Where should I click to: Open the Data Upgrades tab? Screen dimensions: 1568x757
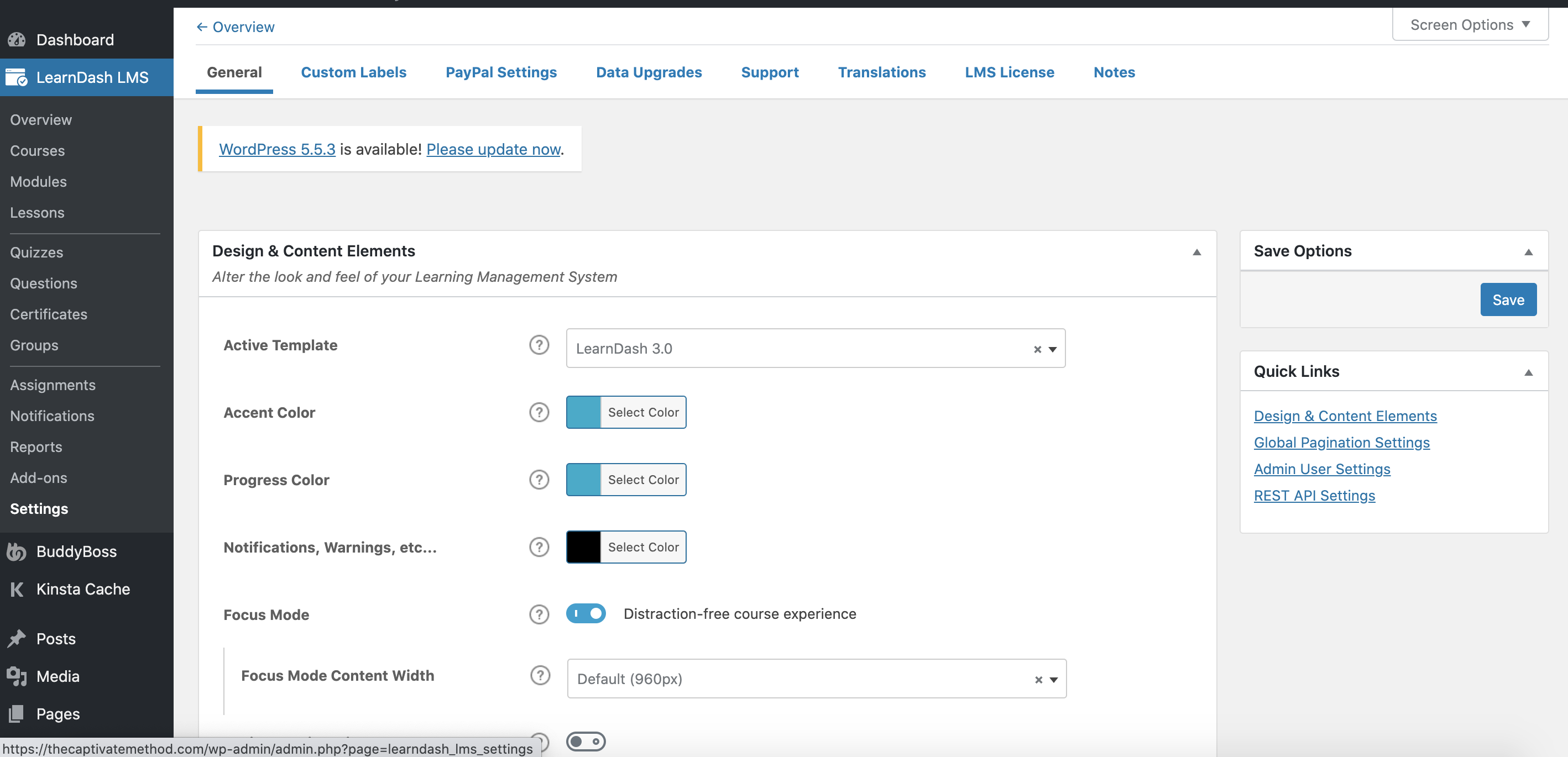(x=649, y=72)
